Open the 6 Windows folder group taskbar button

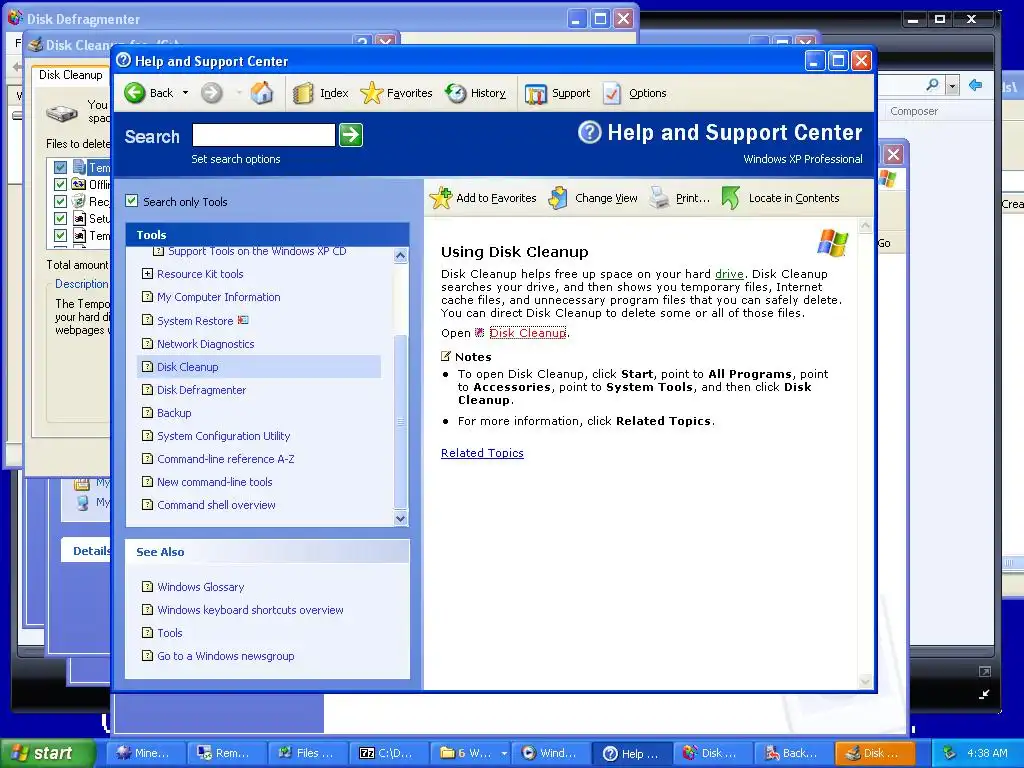(470, 753)
